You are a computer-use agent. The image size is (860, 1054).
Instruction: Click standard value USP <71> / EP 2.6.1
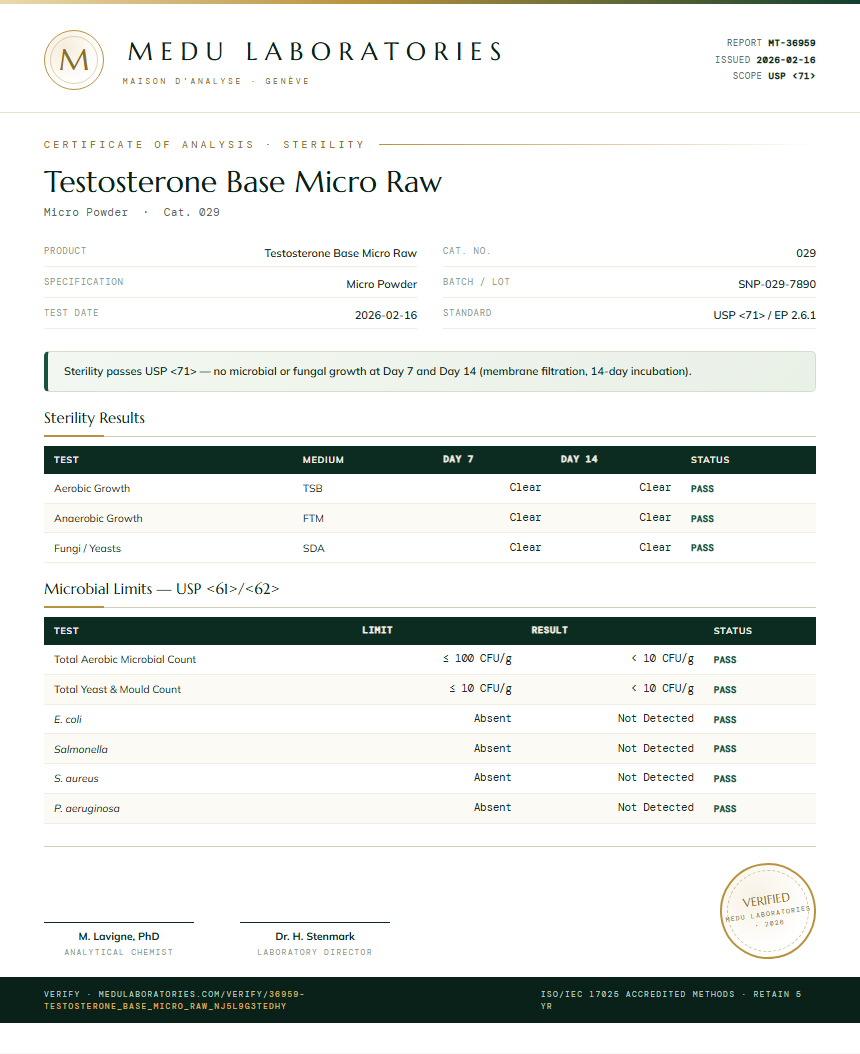pyautogui.click(x=765, y=315)
